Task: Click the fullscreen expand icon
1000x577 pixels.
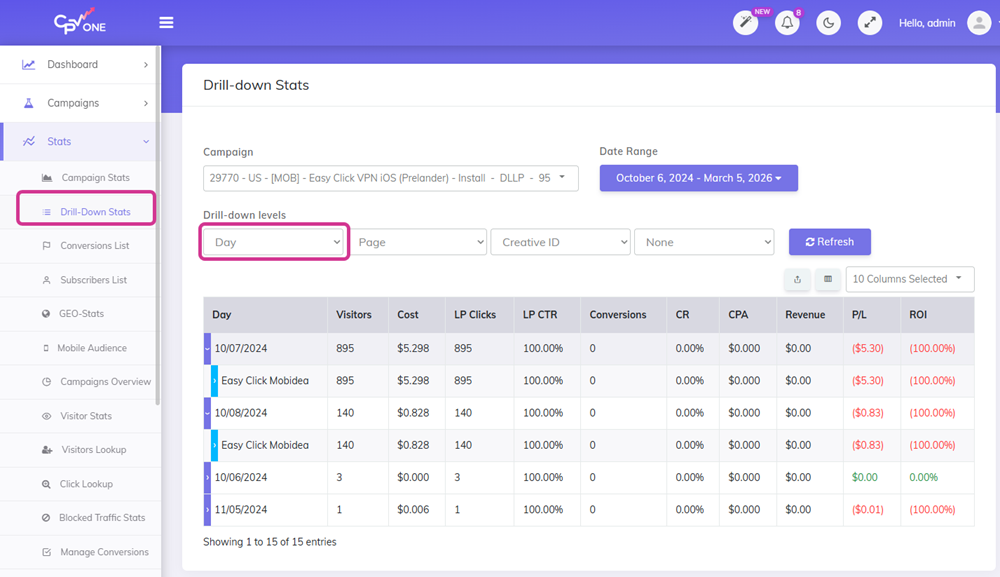Action: [869, 23]
